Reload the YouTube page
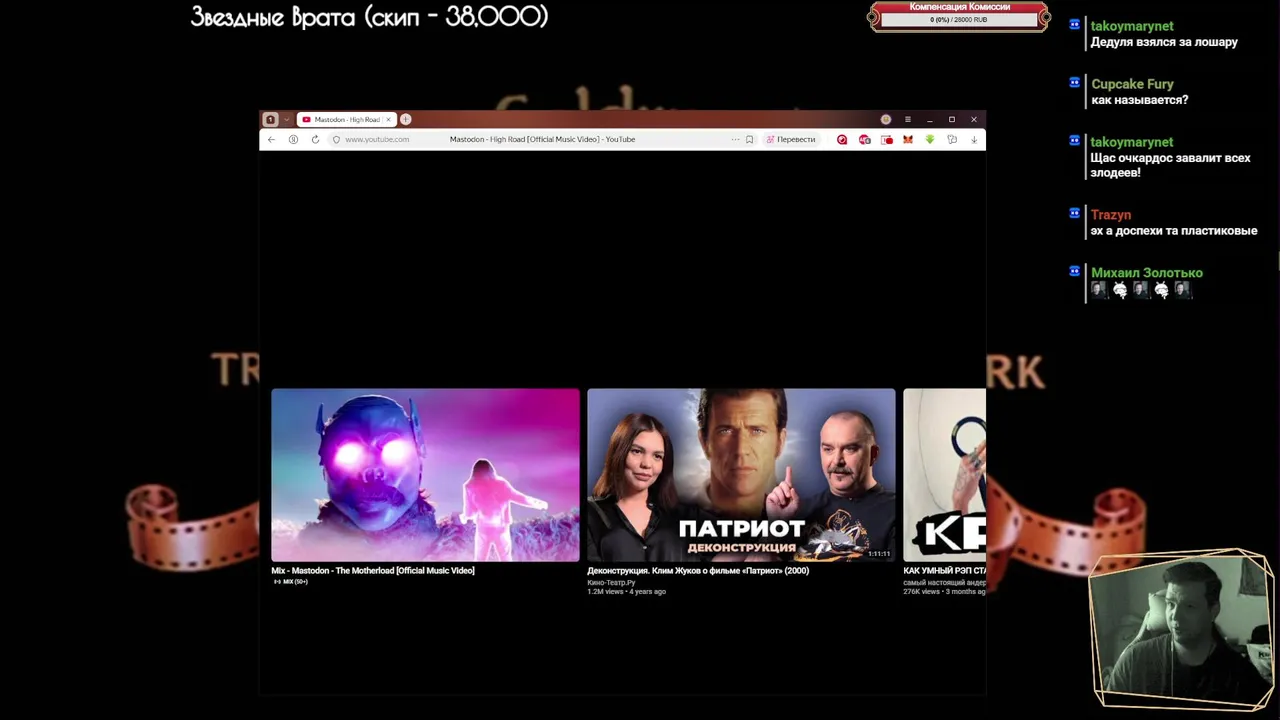The height and width of the screenshot is (720, 1280). click(315, 139)
